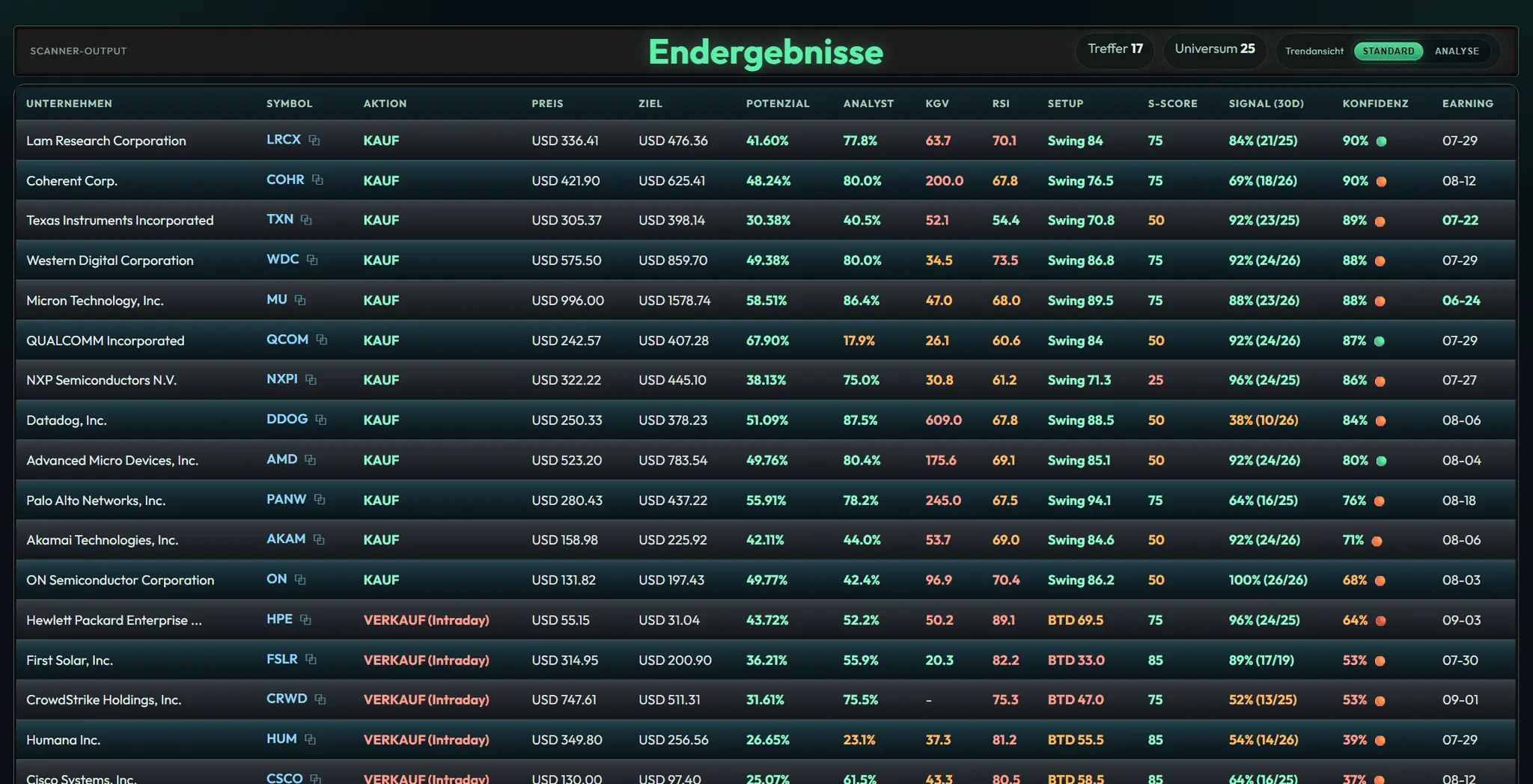Screen dimensions: 1533x784
Task: Open the LRCX symbol link
Action: pyautogui.click(x=284, y=140)
